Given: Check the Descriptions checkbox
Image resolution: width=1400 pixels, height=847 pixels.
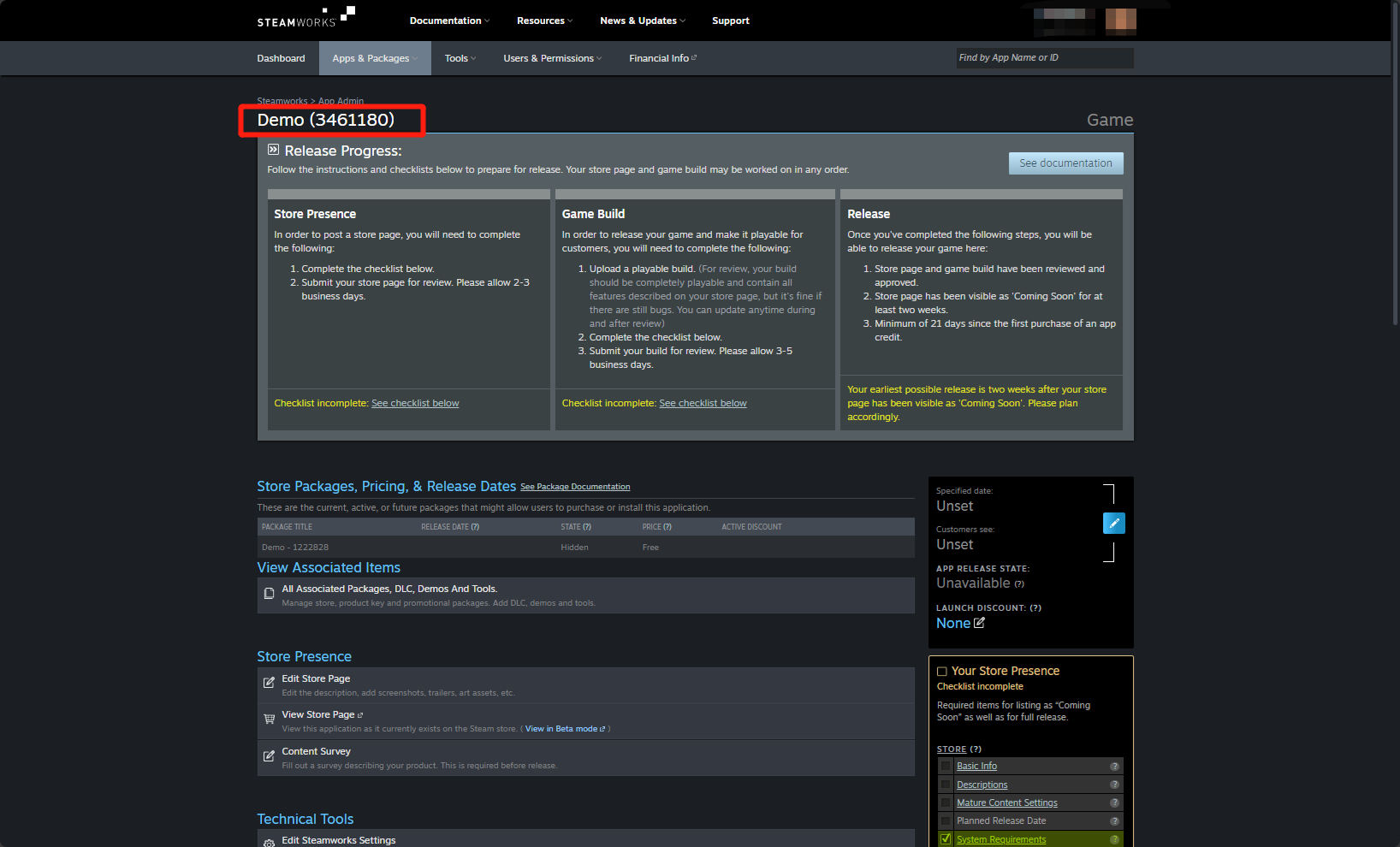Looking at the screenshot, I should coord(945,784).
